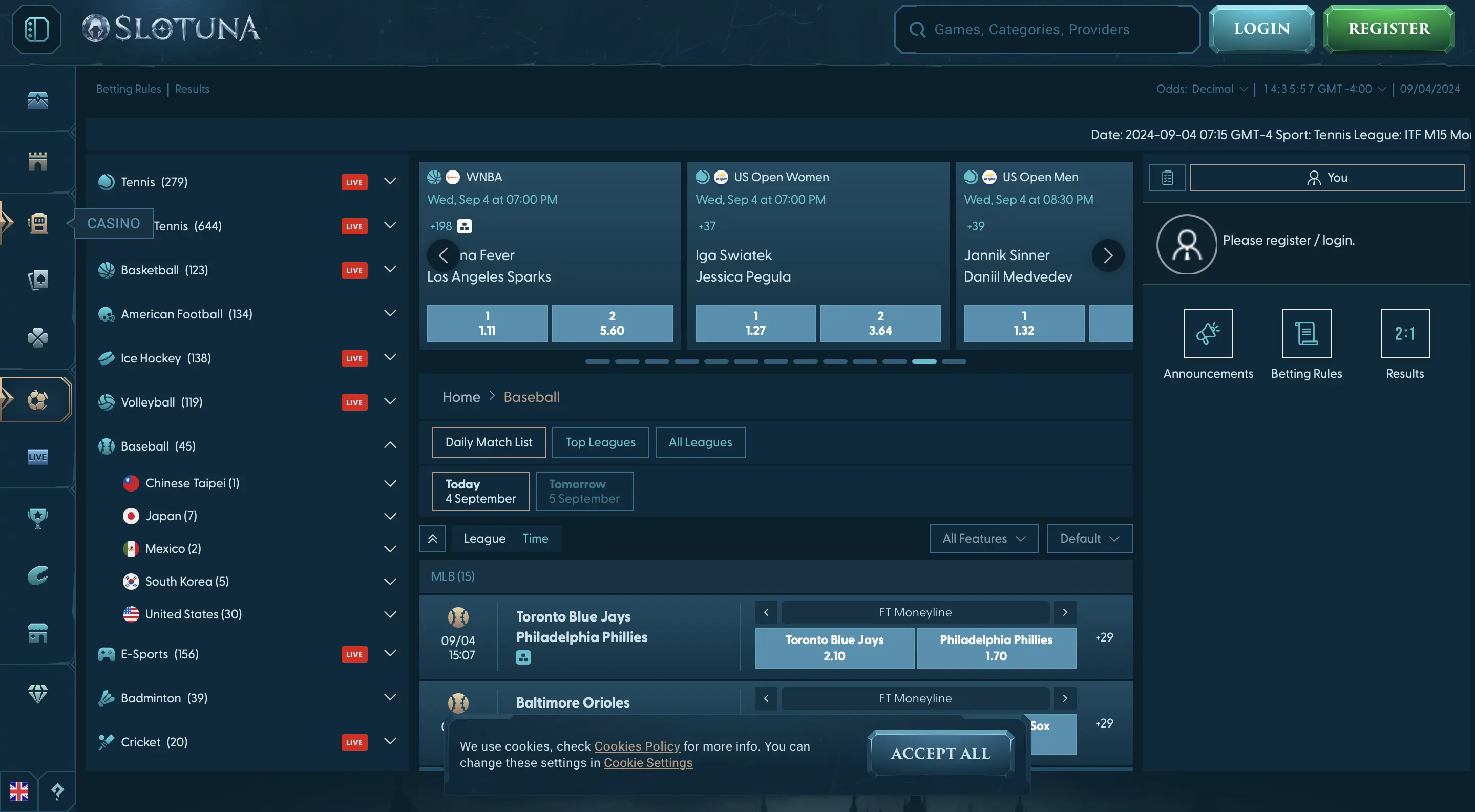
Task: Open timezone GMT -4:00 dropdown
Action: (1324, 89)
